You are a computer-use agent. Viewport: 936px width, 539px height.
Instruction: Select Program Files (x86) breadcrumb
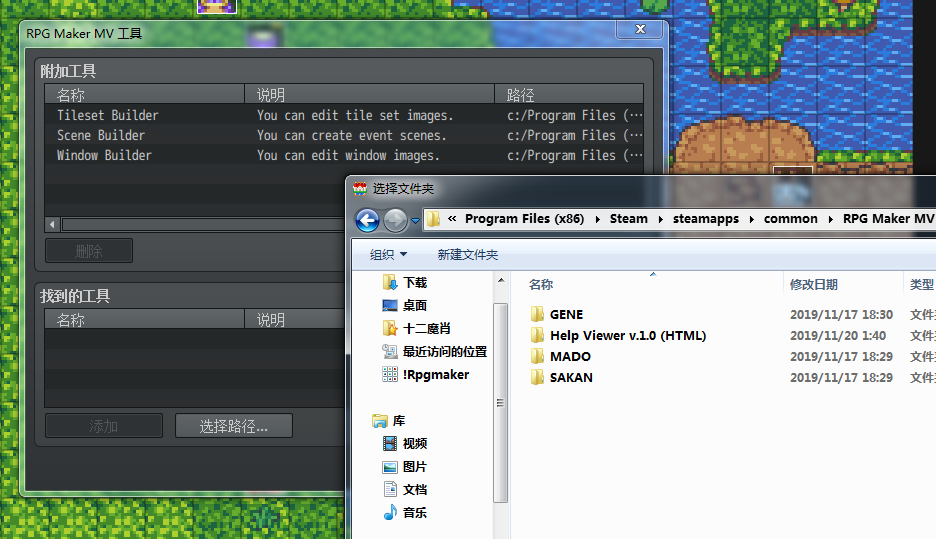click(524, 218)
